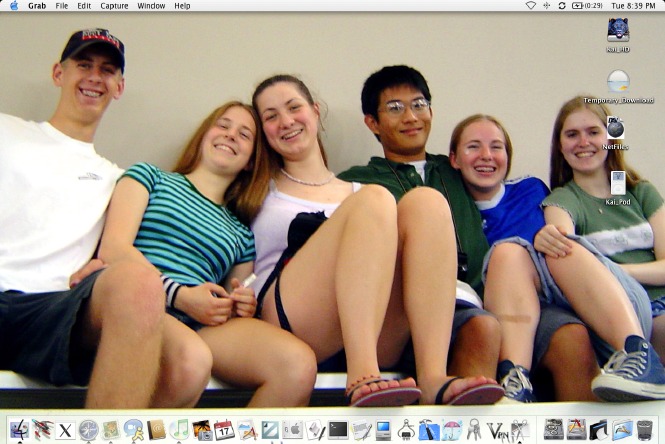Open the VPN app in the Dock
665x444 pixels.
(497, 431)
